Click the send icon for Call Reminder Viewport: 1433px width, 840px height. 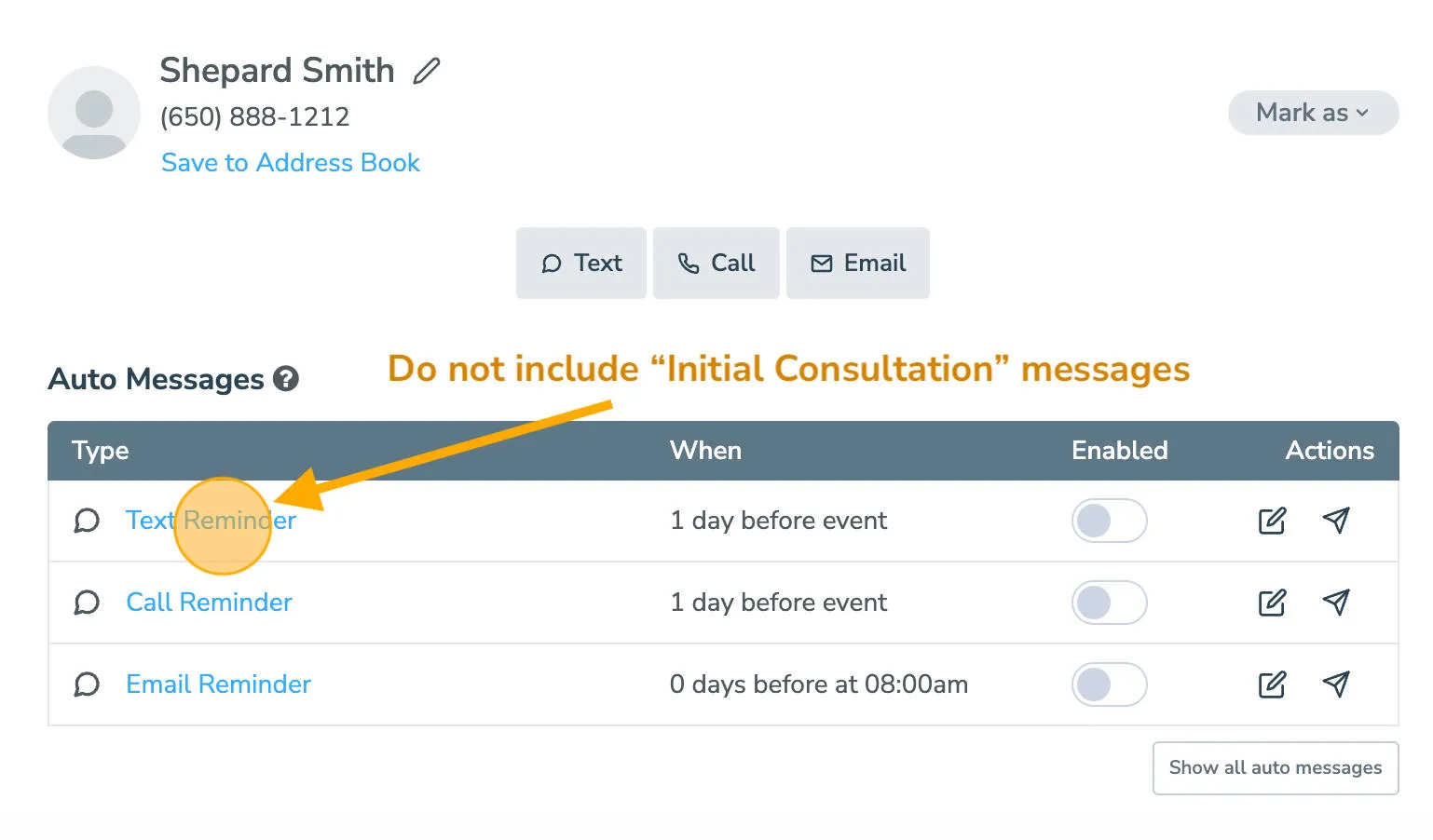[x=1336, y=603]
